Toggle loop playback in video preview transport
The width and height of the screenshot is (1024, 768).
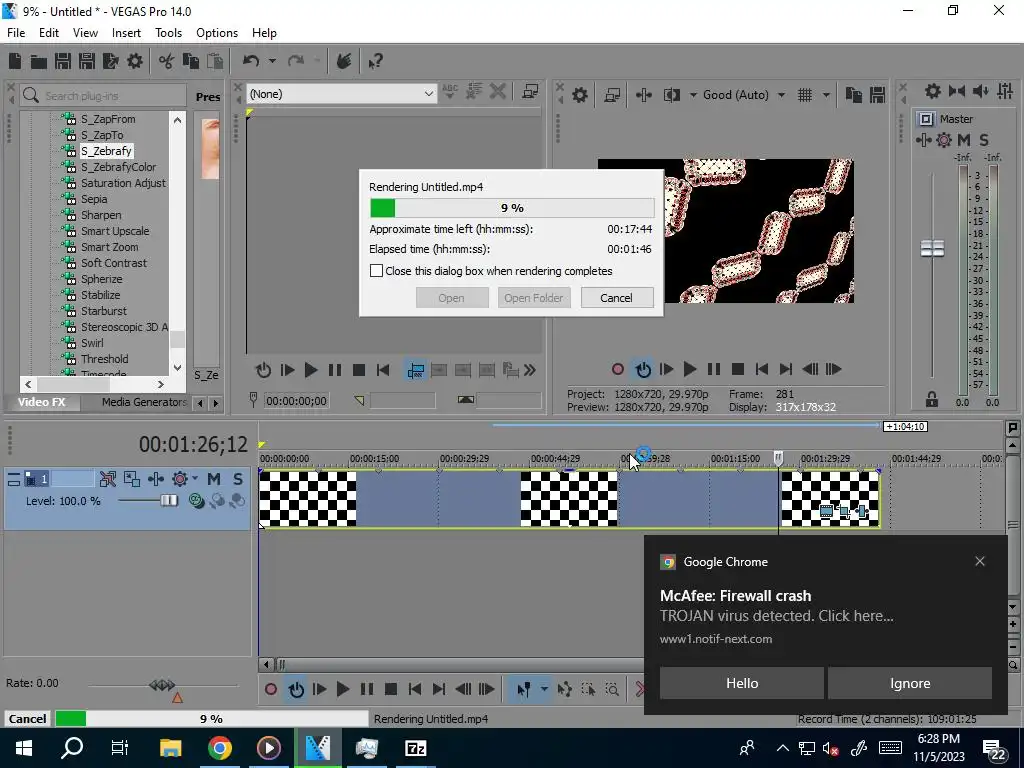coord(643,369)
